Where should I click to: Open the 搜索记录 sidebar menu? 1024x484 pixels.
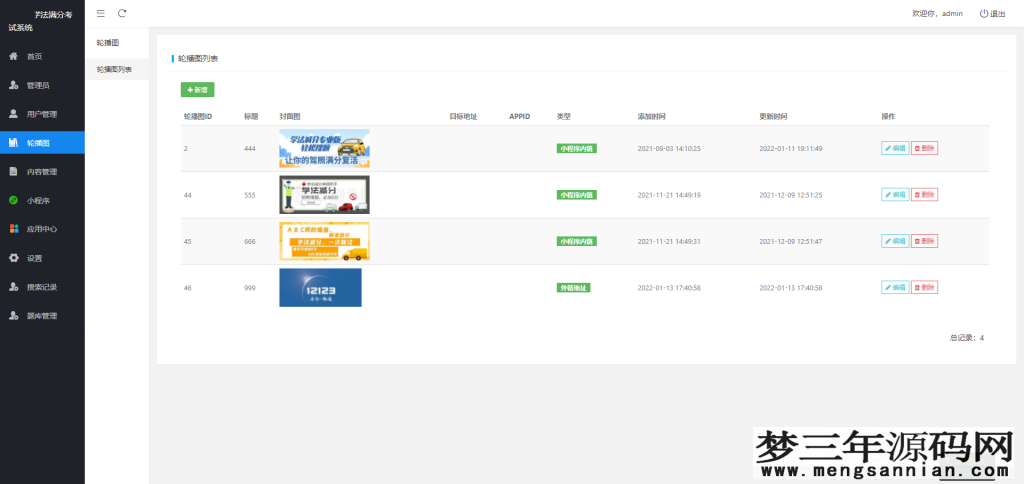(42, 287)
